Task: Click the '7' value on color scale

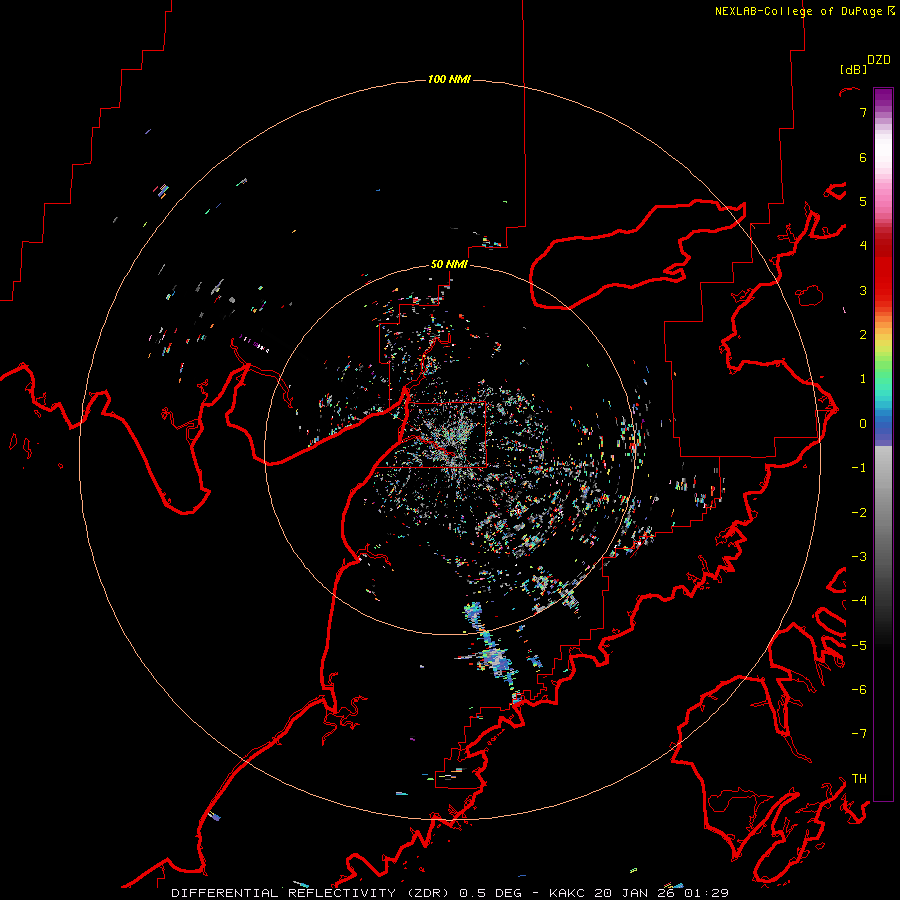Action: [863, 112]
